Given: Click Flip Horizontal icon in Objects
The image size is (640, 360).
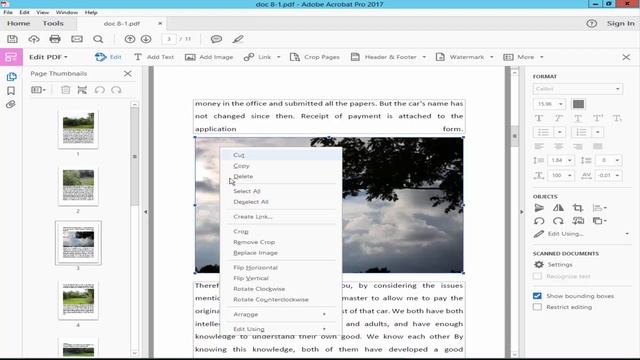Looking at the screenshot, I should (558, 208).
